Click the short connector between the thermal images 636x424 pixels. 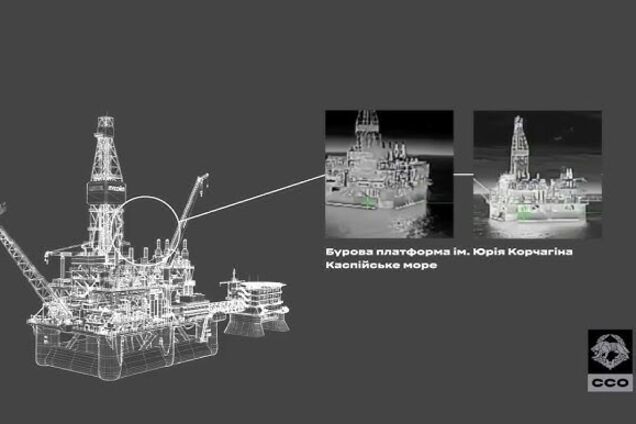462,175
